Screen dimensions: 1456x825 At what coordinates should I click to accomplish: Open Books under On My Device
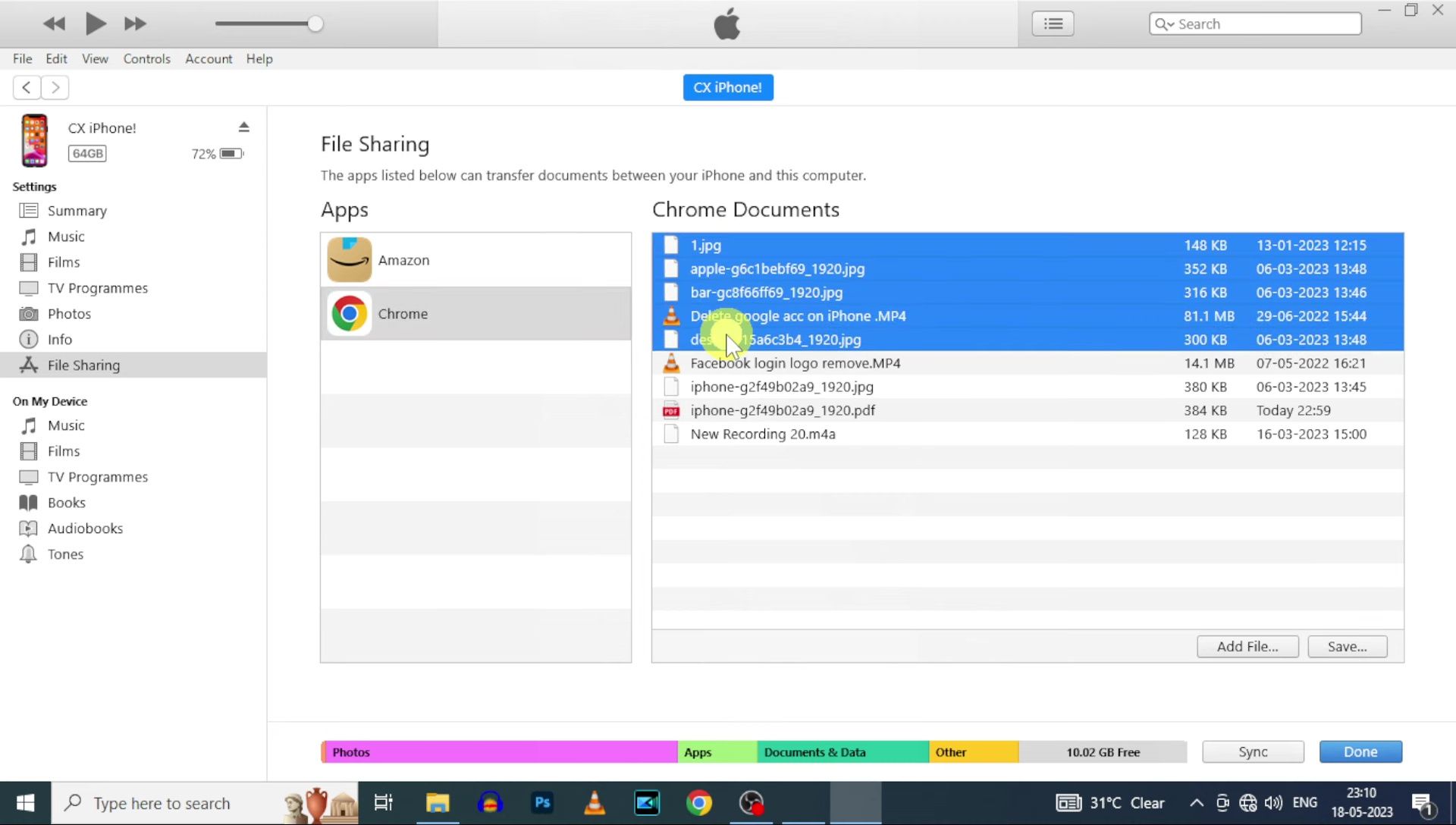(x=66, y=503)
